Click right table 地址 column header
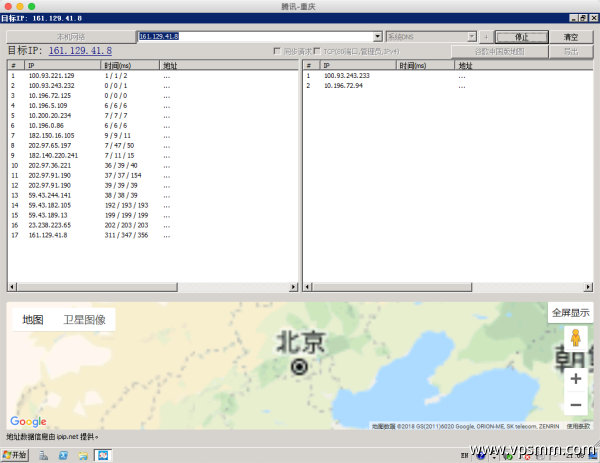Viewport: 600px width, 463px height. (523, 65)
